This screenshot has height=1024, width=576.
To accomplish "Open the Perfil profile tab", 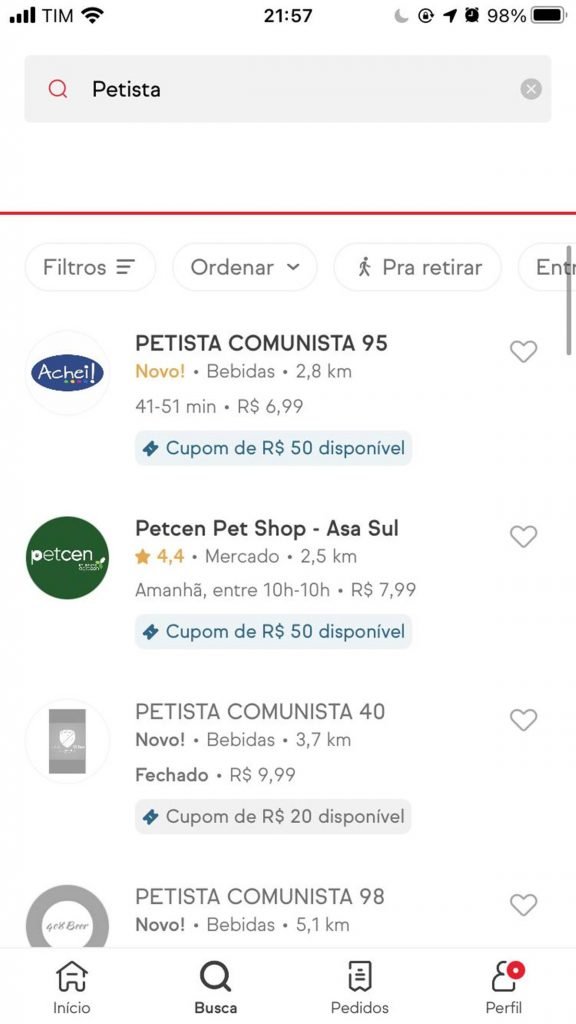I will (504, 987).
